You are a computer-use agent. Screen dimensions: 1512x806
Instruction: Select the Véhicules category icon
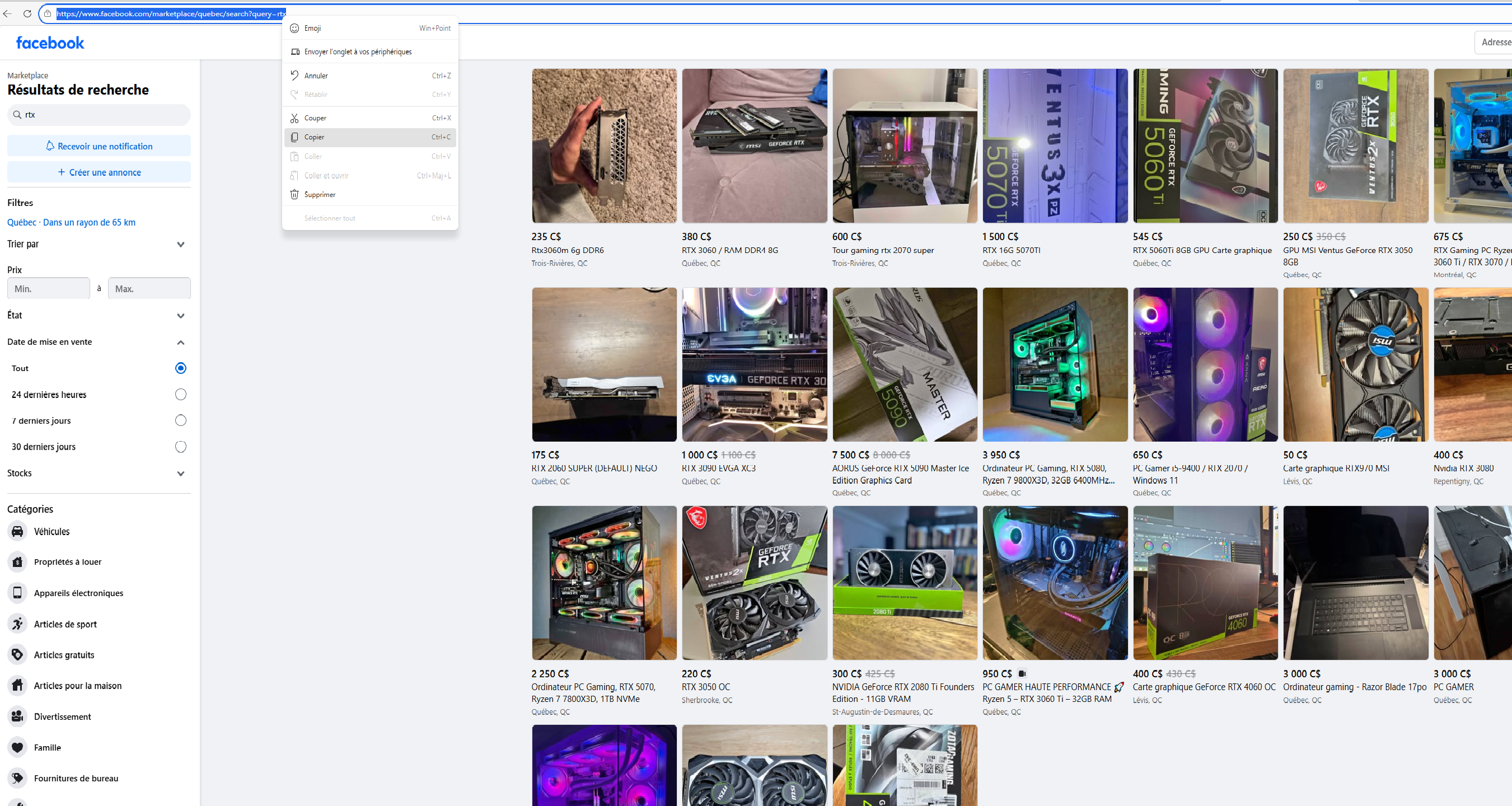pos(17,531)
